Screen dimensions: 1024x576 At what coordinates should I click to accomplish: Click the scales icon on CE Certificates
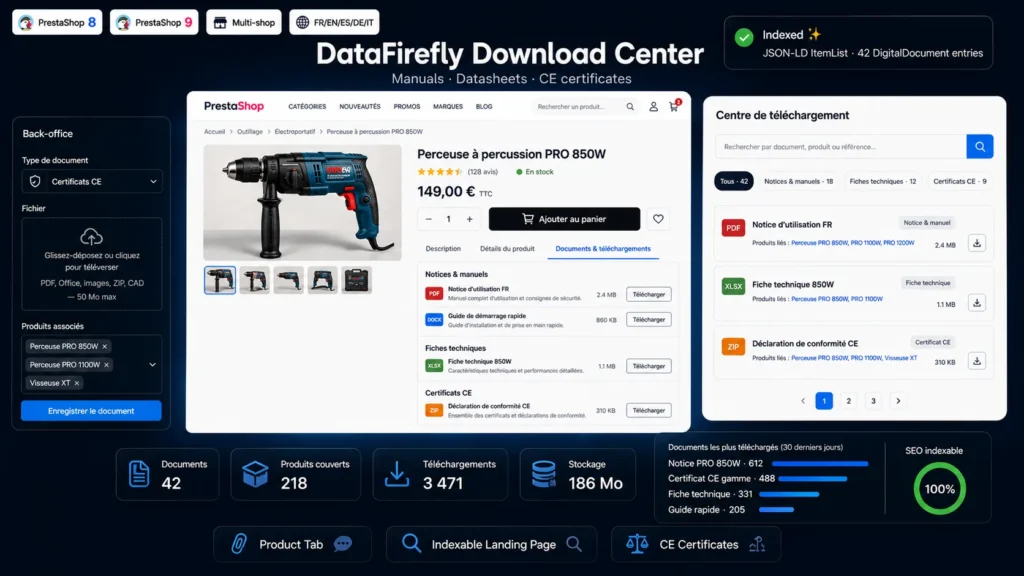[637, 543]
